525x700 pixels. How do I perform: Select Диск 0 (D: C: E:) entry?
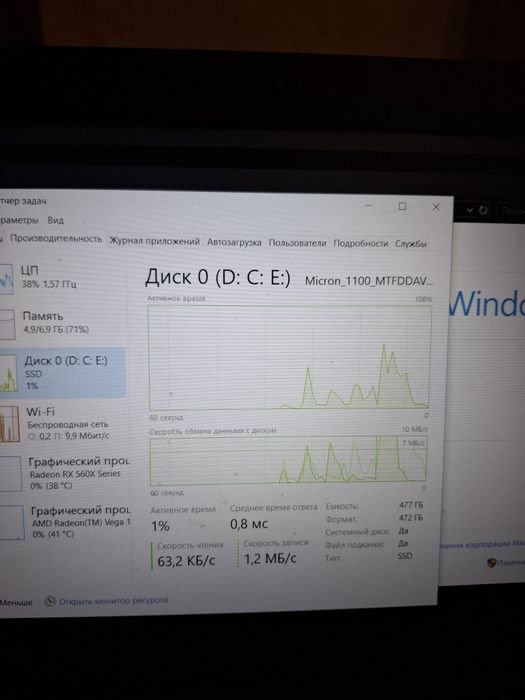(62, 372)
